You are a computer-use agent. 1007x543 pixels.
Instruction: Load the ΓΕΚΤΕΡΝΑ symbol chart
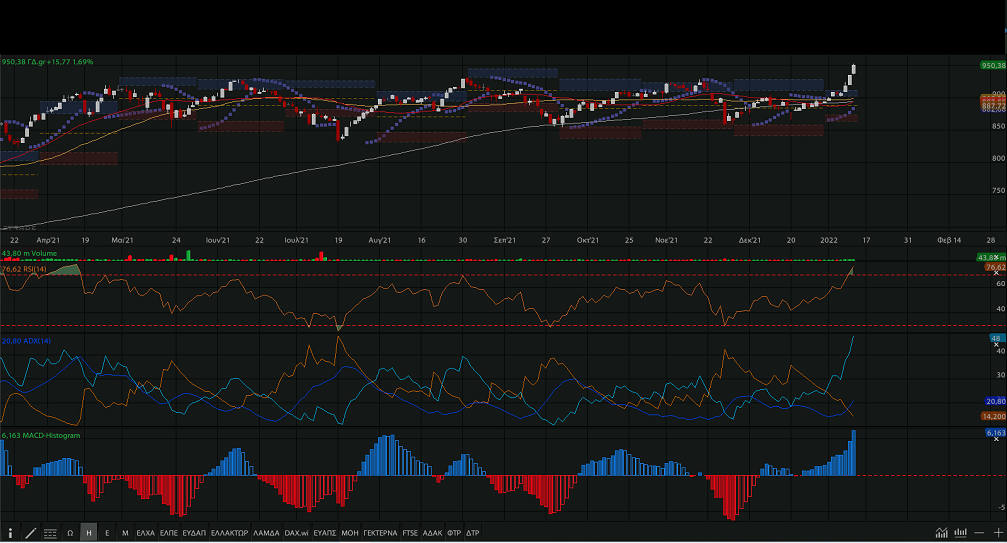tap(380, 533)
